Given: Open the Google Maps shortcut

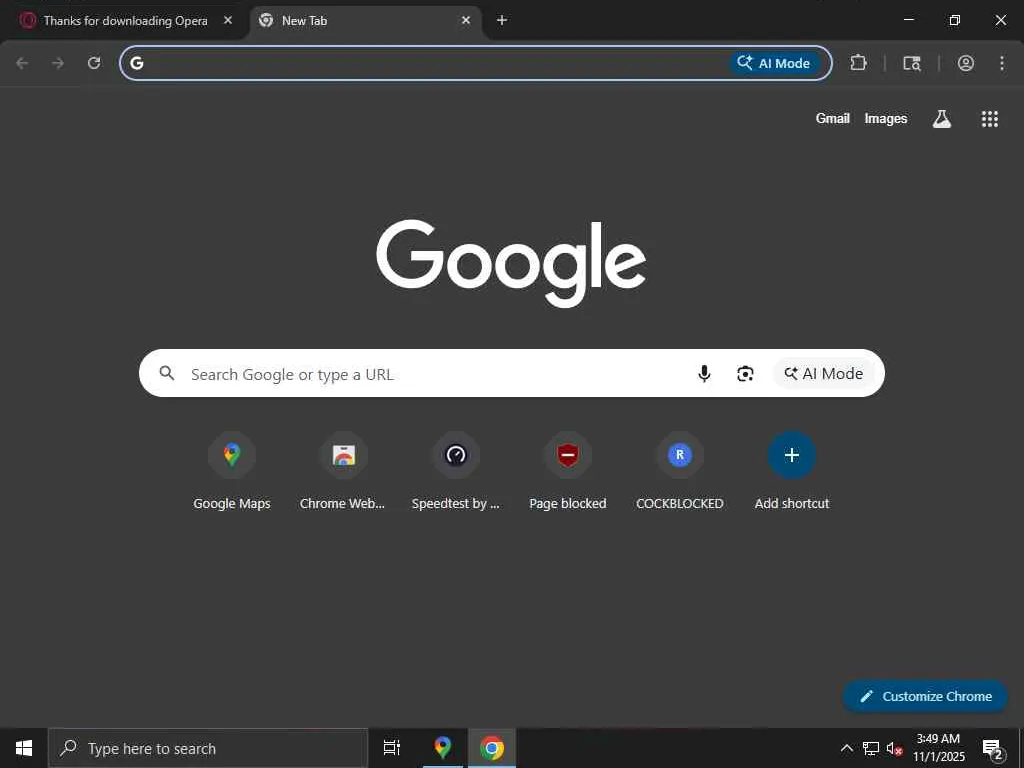Looking at the screenshot, I should [x=232, y=471].
